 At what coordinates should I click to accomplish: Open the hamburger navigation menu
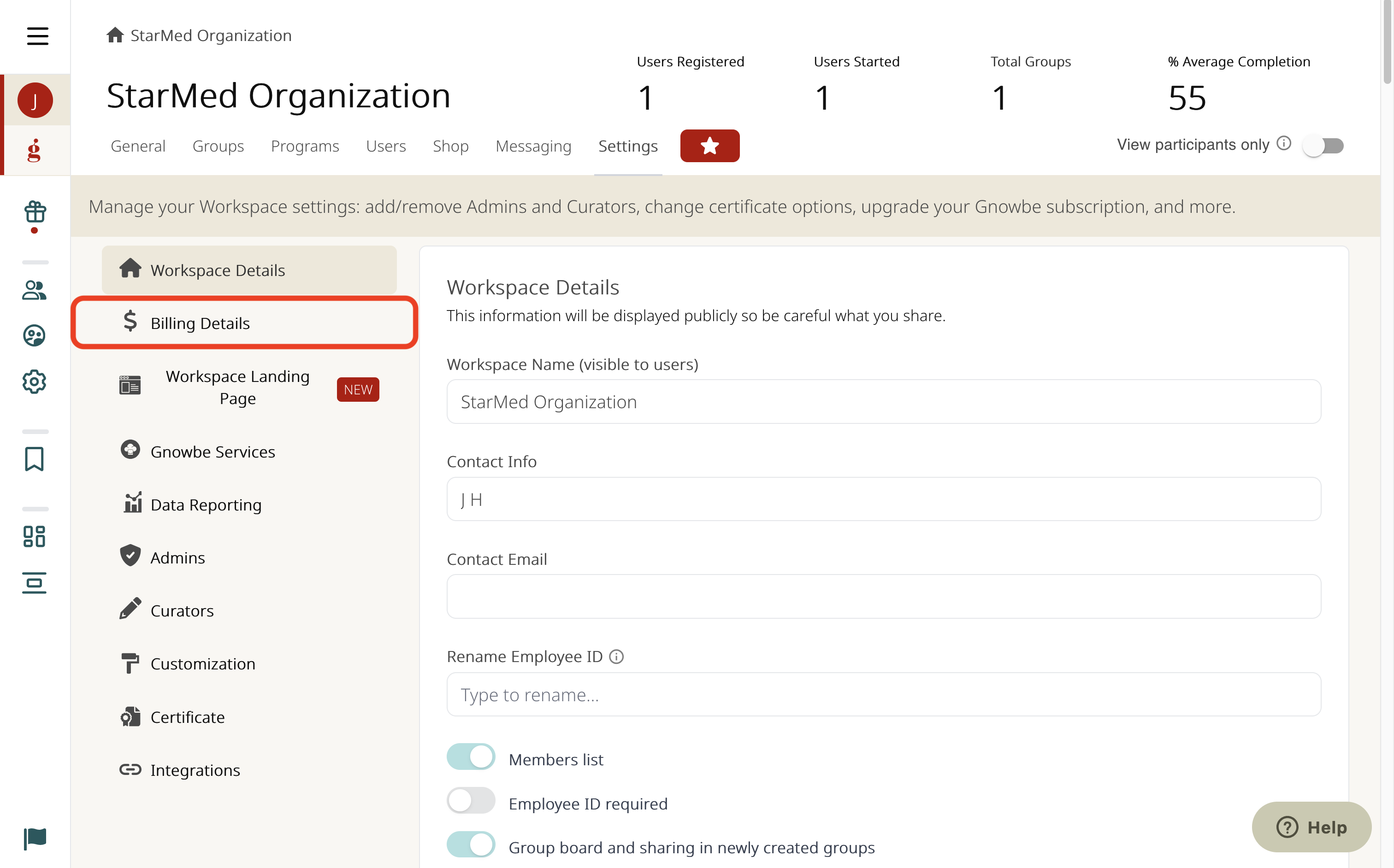[x=37, y=35]
